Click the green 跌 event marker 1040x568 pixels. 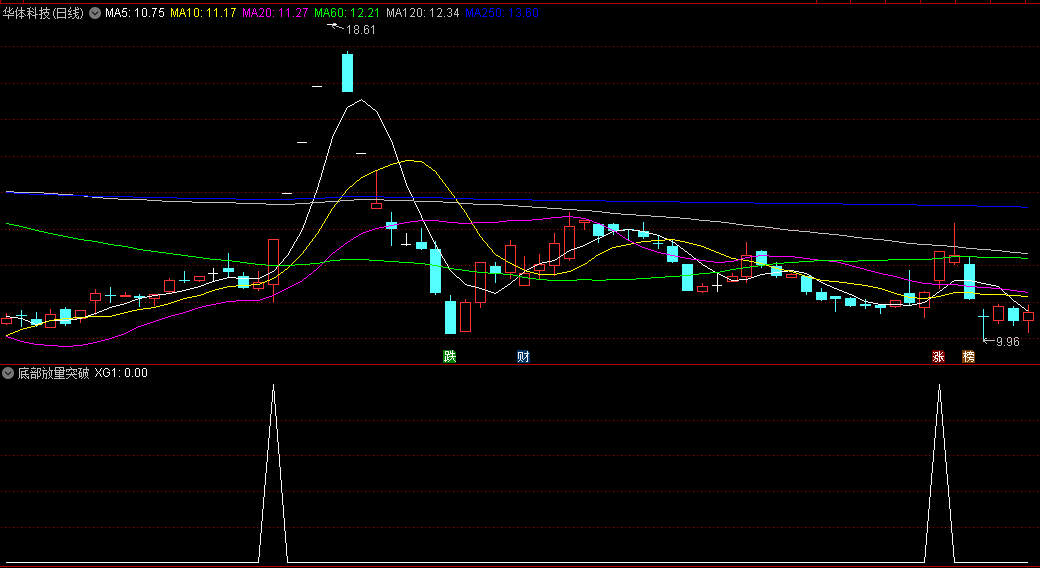450,357
